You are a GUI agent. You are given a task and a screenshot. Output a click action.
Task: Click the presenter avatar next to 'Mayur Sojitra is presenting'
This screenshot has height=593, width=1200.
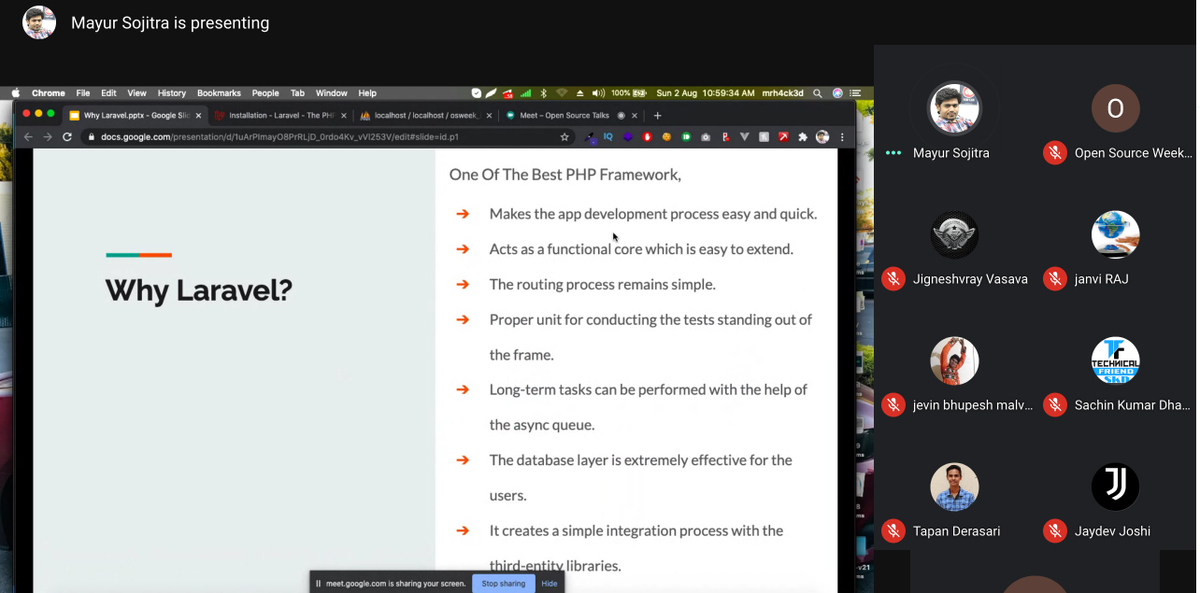[x=39, y=22]
